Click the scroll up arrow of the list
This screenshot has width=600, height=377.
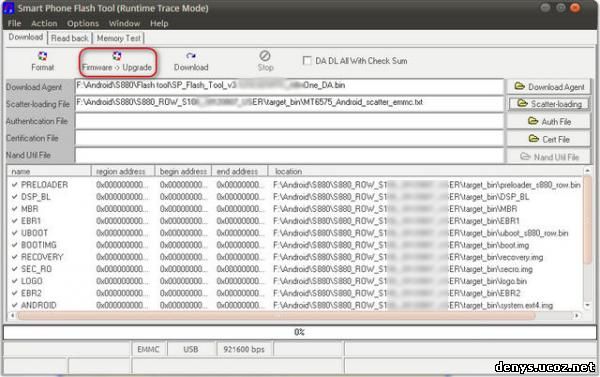pyautogui.click(x=587, y=170)
